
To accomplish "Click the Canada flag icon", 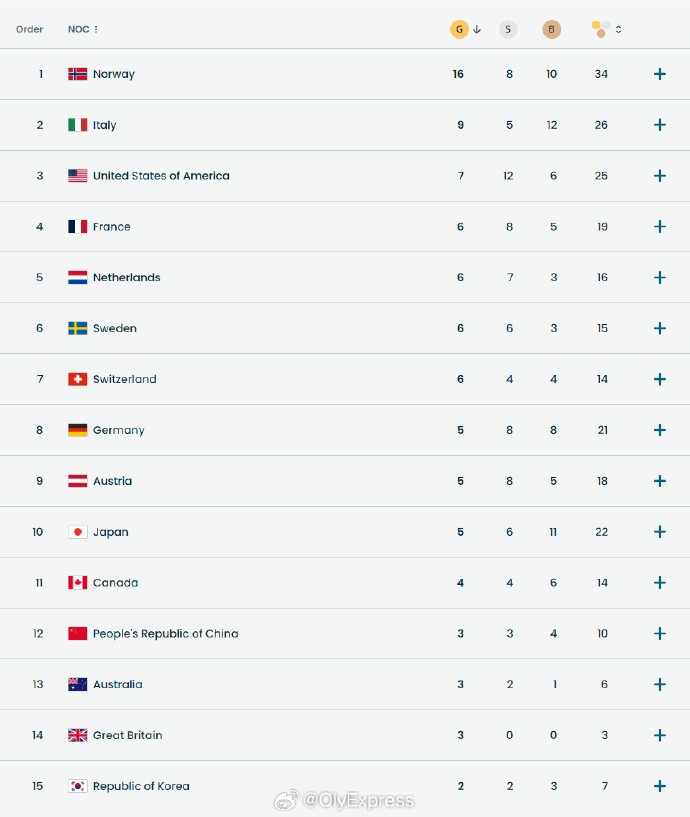I will tap(78, 583).
